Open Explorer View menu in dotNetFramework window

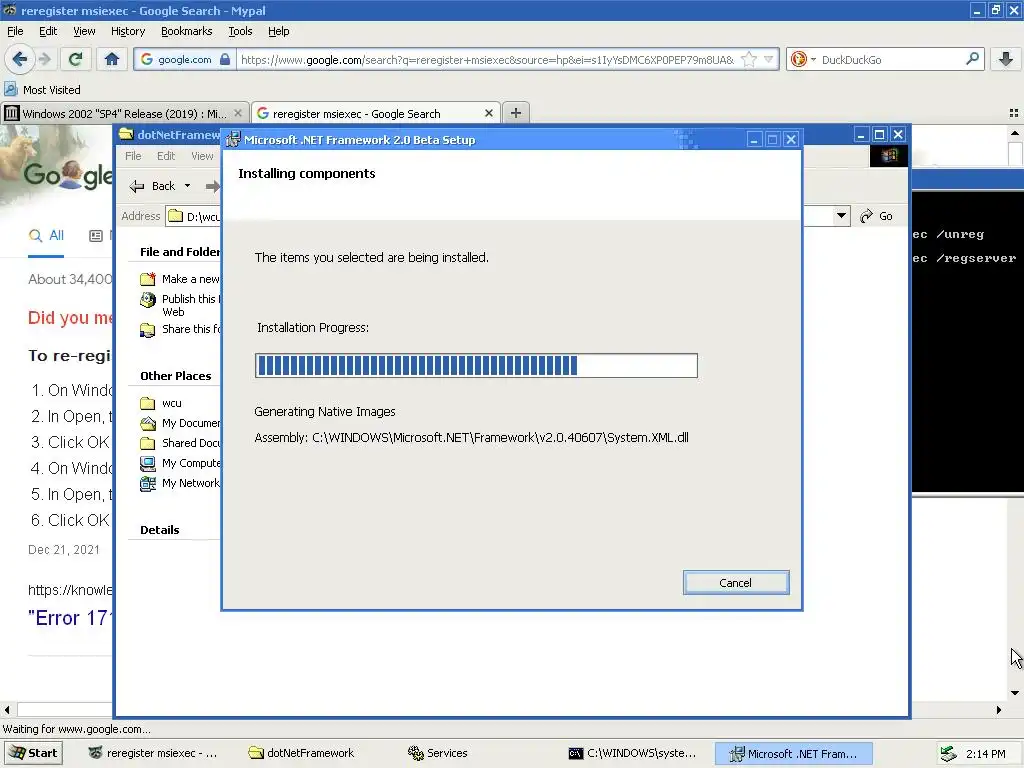pyautogui.click(x=202, y=156)
